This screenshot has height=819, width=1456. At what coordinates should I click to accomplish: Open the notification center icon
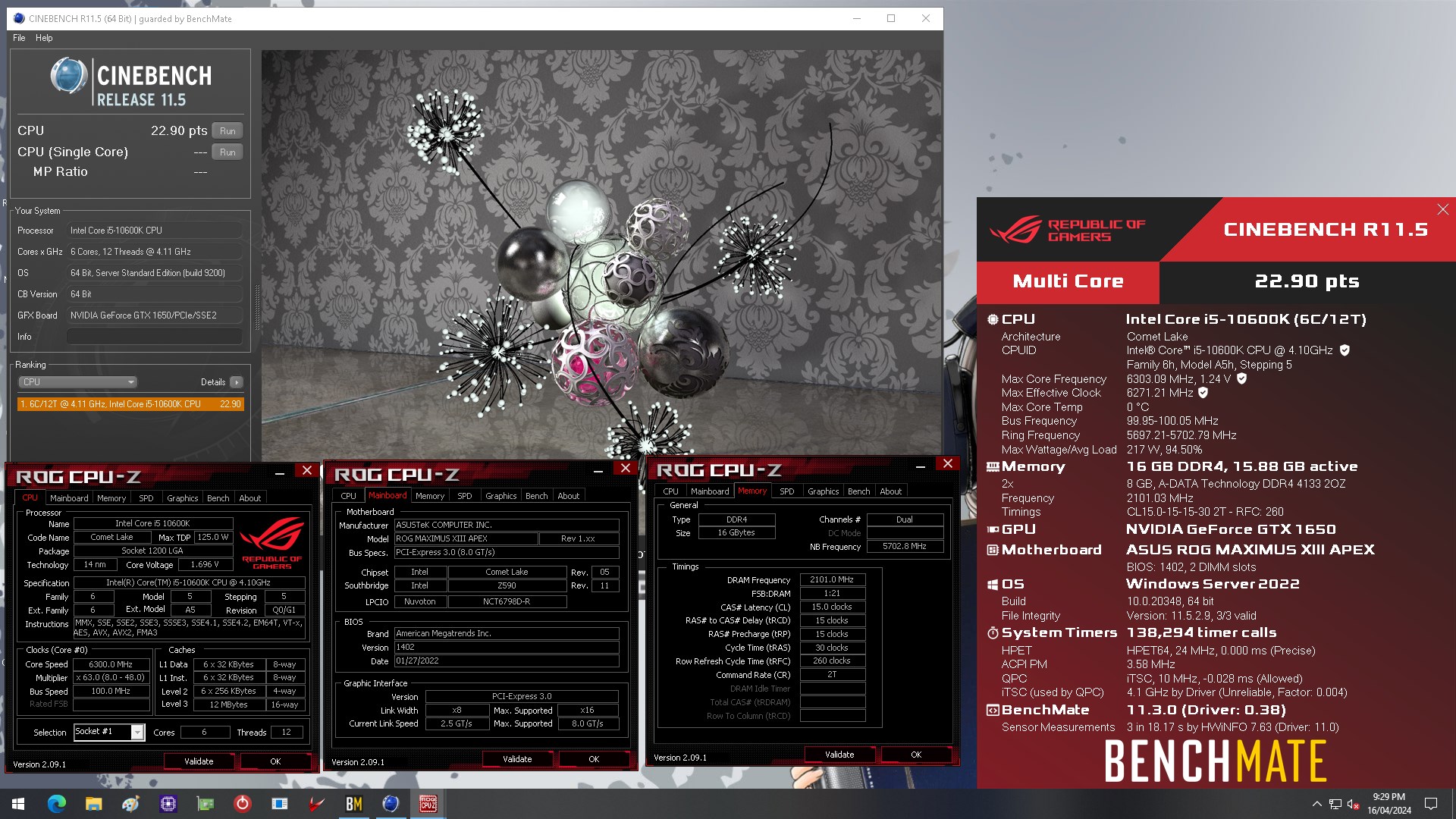point(1431,804)
